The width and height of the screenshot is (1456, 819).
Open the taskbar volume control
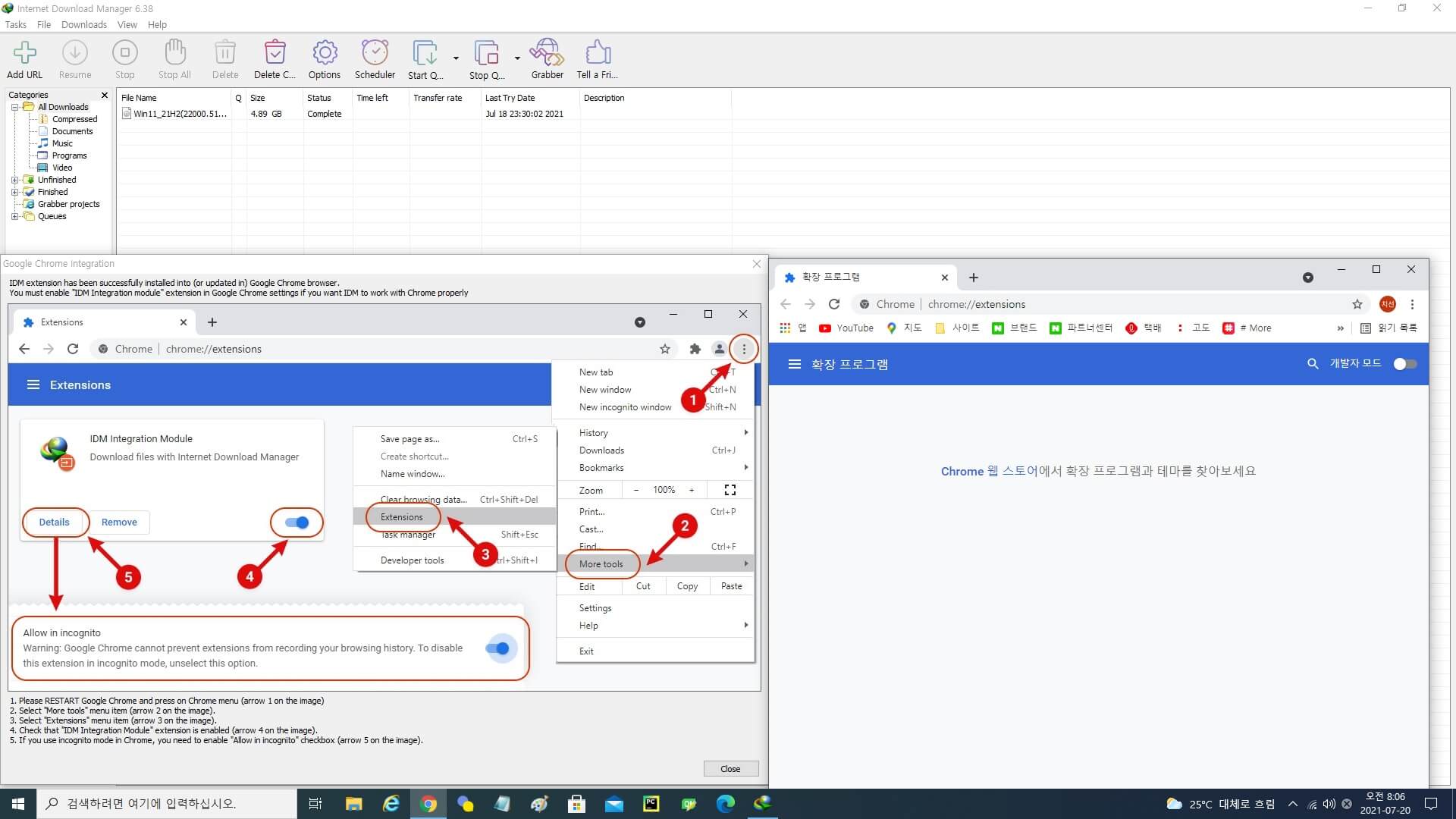1329,804
